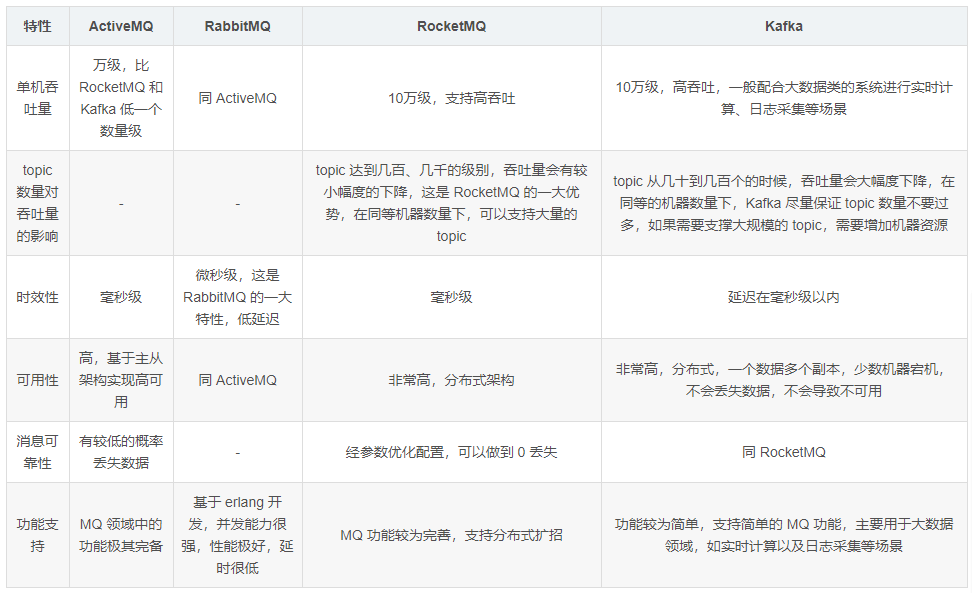Select the 消息可靠性 row label

[x=37, y=452]
